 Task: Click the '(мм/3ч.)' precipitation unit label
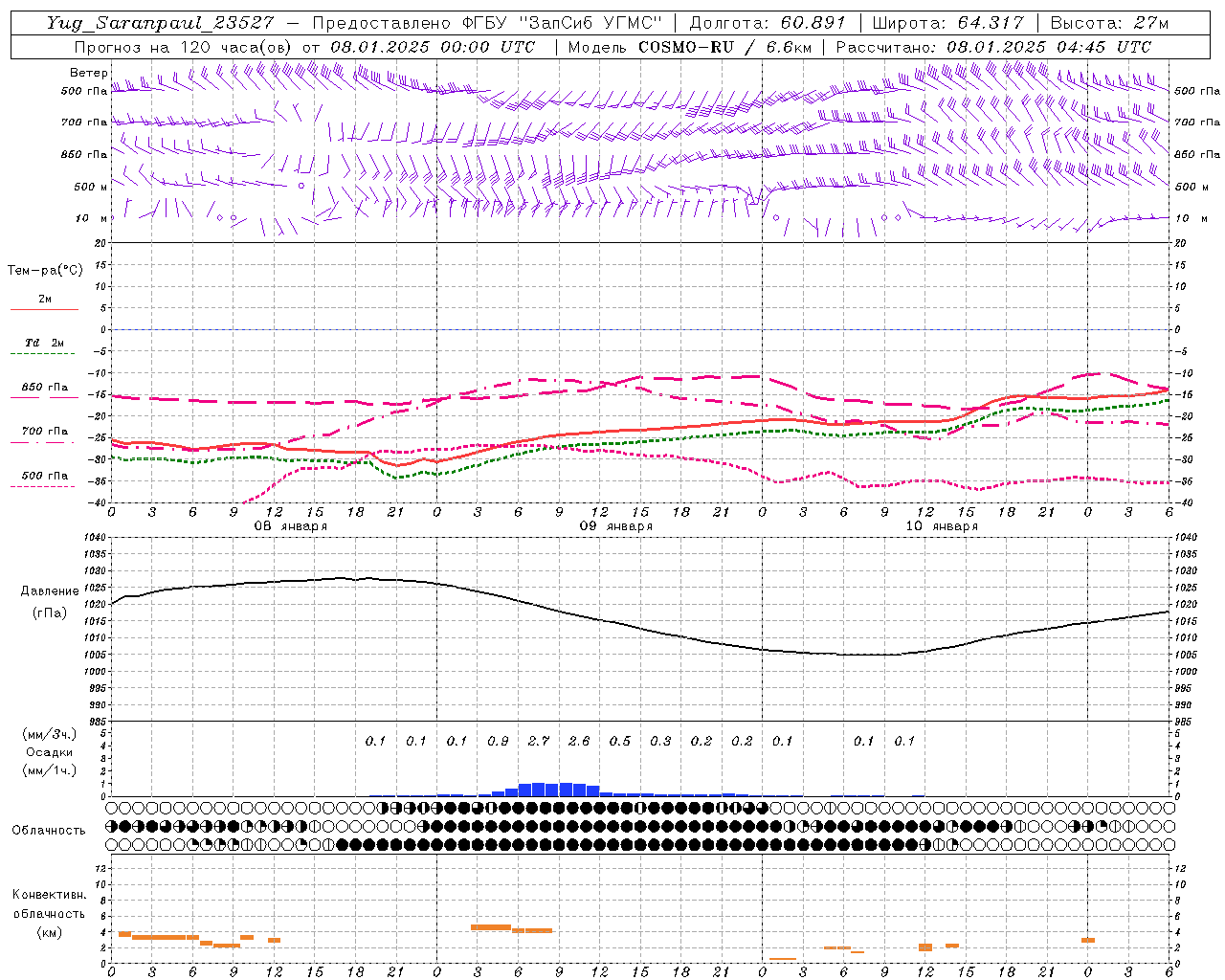tap(50, 734)
